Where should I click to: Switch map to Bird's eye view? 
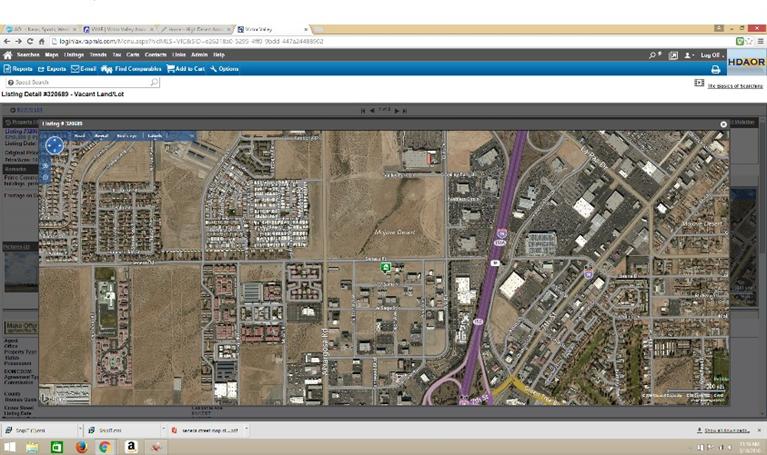[127, 136]
